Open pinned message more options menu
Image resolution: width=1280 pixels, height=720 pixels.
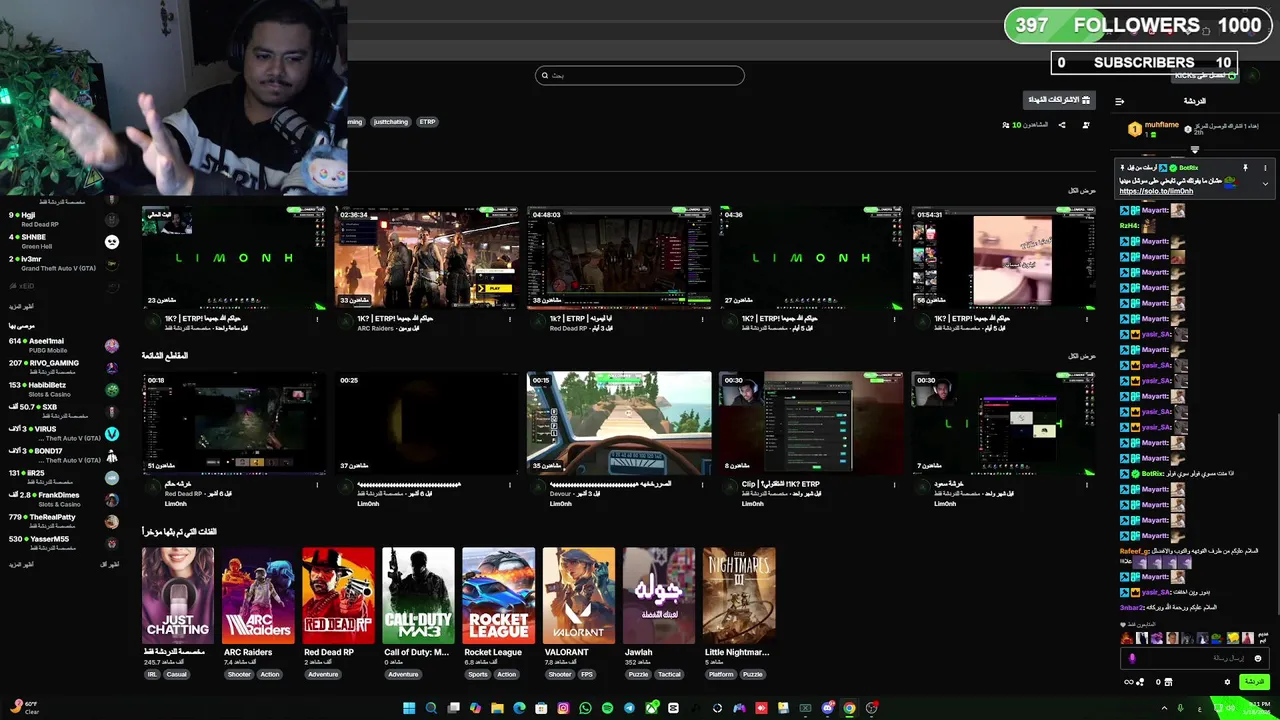1265,168
